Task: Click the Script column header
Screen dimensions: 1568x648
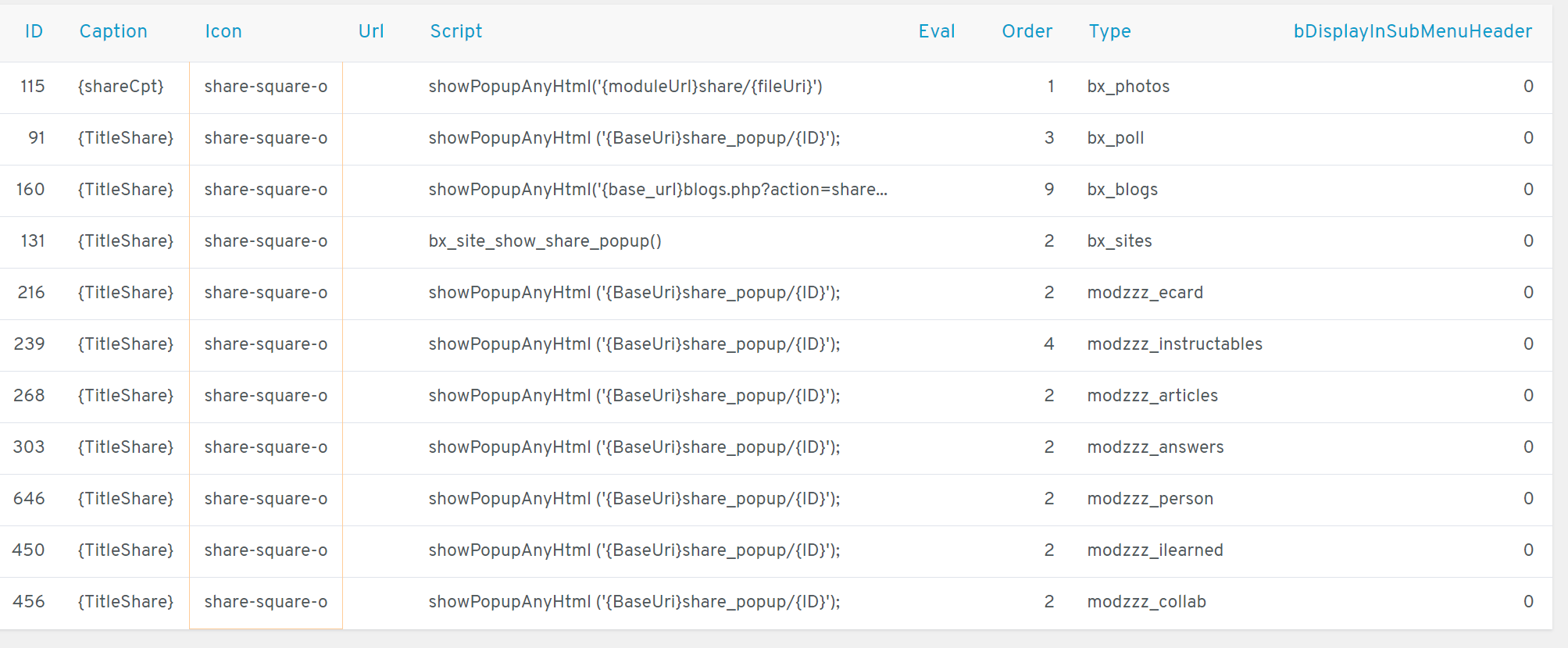Action: (456, 31)
